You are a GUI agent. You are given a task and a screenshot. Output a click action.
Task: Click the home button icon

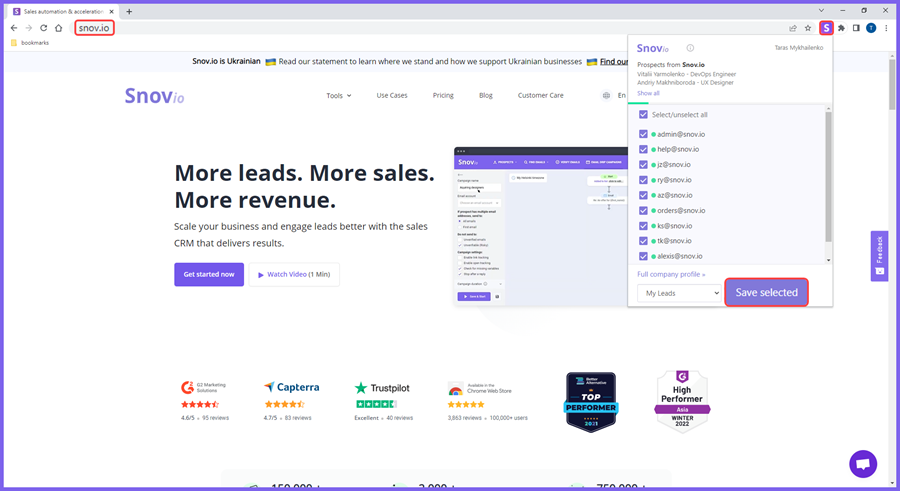tap(59, 28)
